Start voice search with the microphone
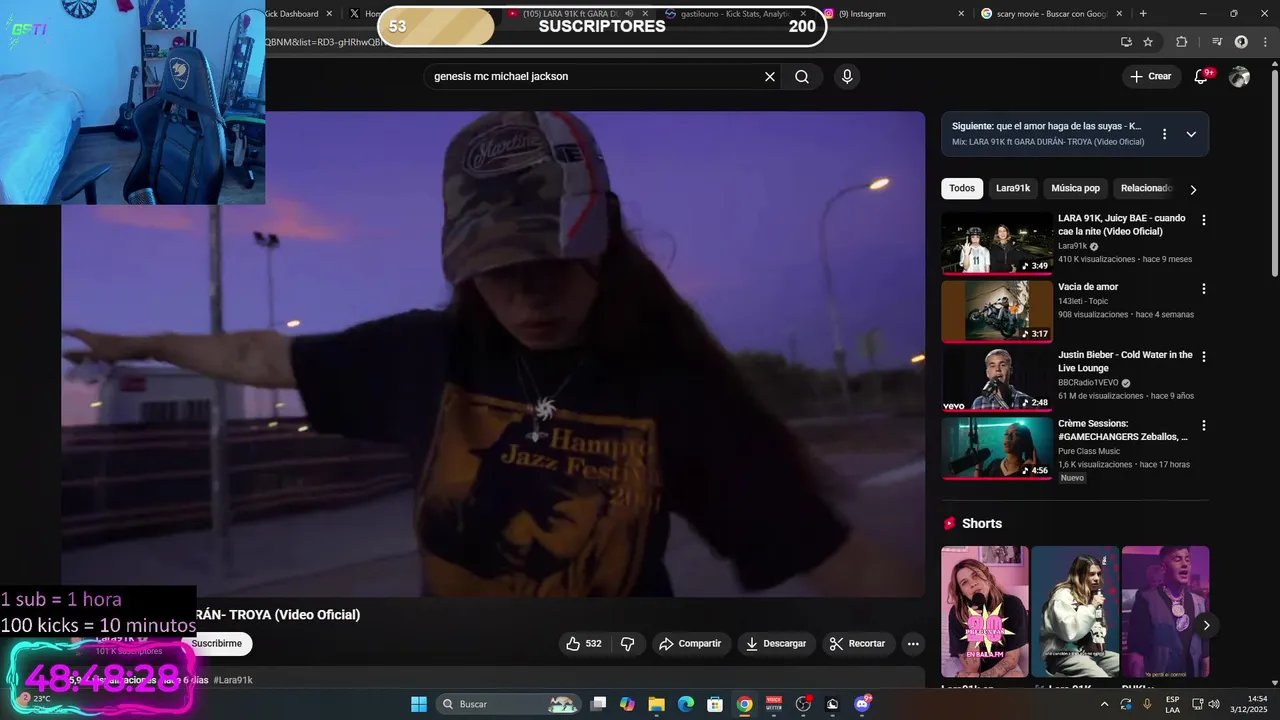1280x720 pixels. (x=847, y=77)
